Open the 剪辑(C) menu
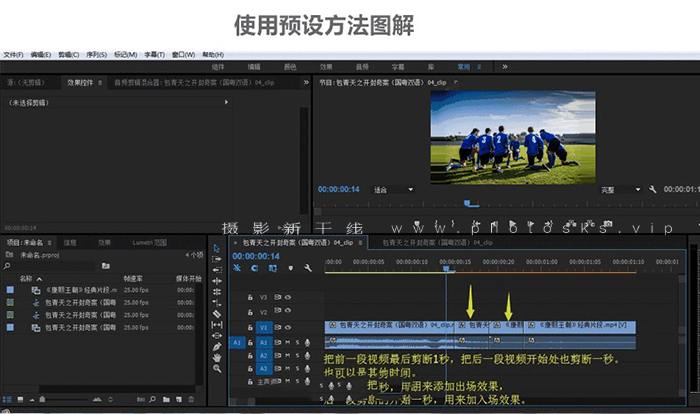The height and width of the screenshot is (414, 700). (x=68, y=54)
